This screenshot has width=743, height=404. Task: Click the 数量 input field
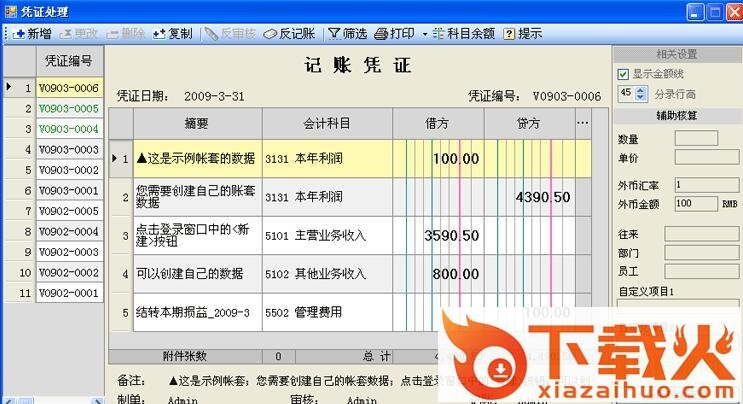click(x=696, y=138)
